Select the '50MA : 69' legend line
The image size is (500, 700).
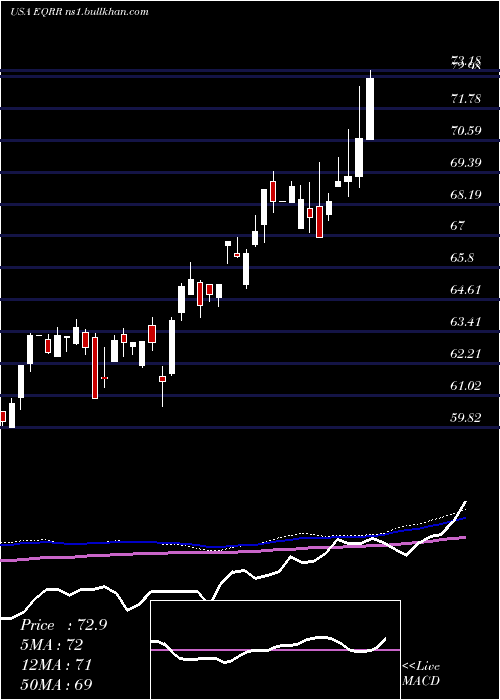pyautogui.click(x=57, y=684)
